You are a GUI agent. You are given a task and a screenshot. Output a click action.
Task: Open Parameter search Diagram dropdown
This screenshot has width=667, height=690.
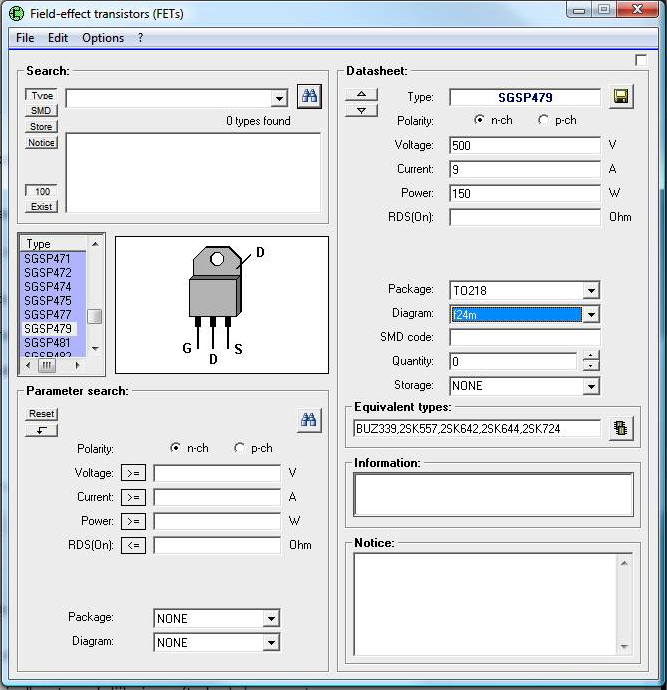271,643
